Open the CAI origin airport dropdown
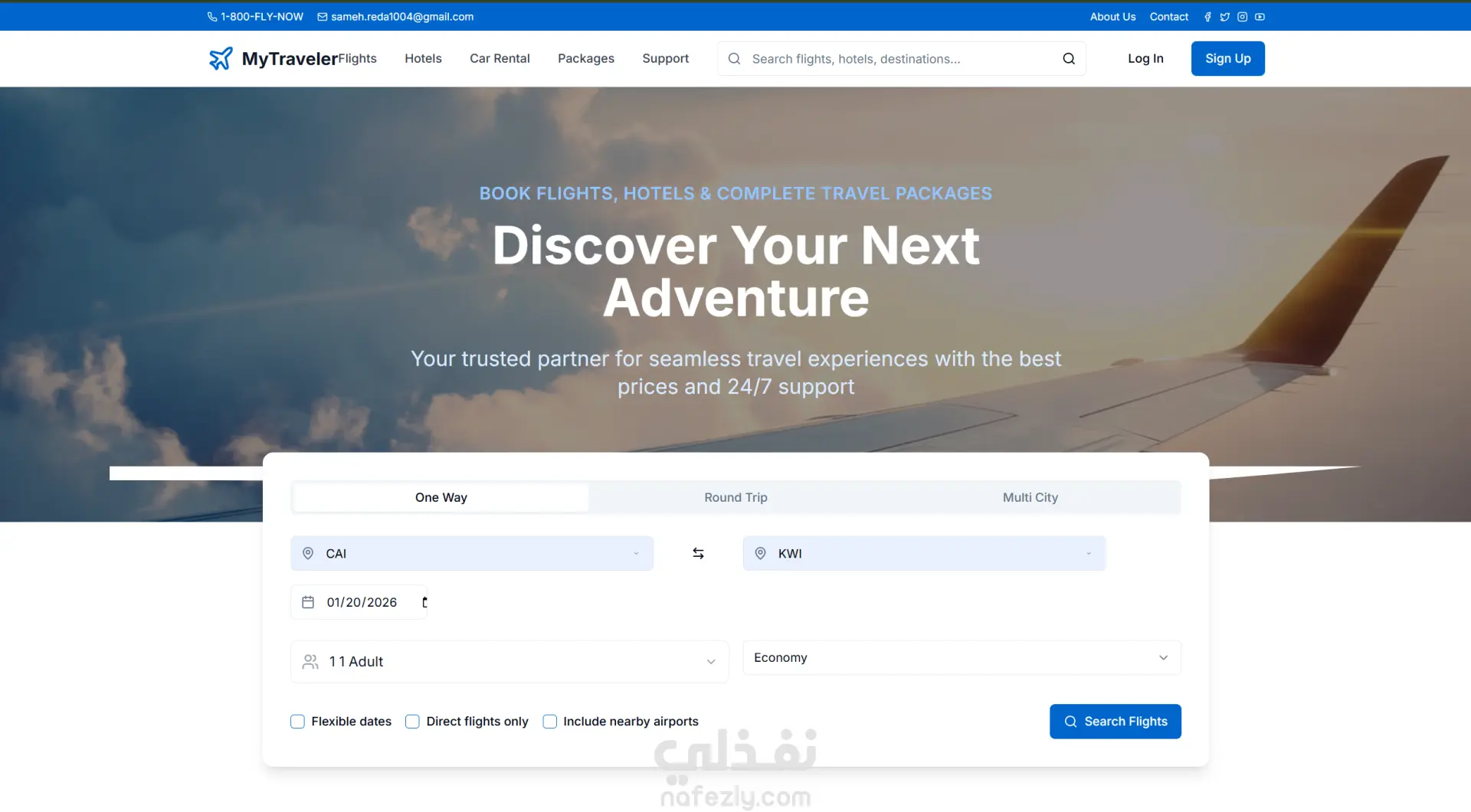The width and height of the screenshot is (1471, 812). click(472, 553)
